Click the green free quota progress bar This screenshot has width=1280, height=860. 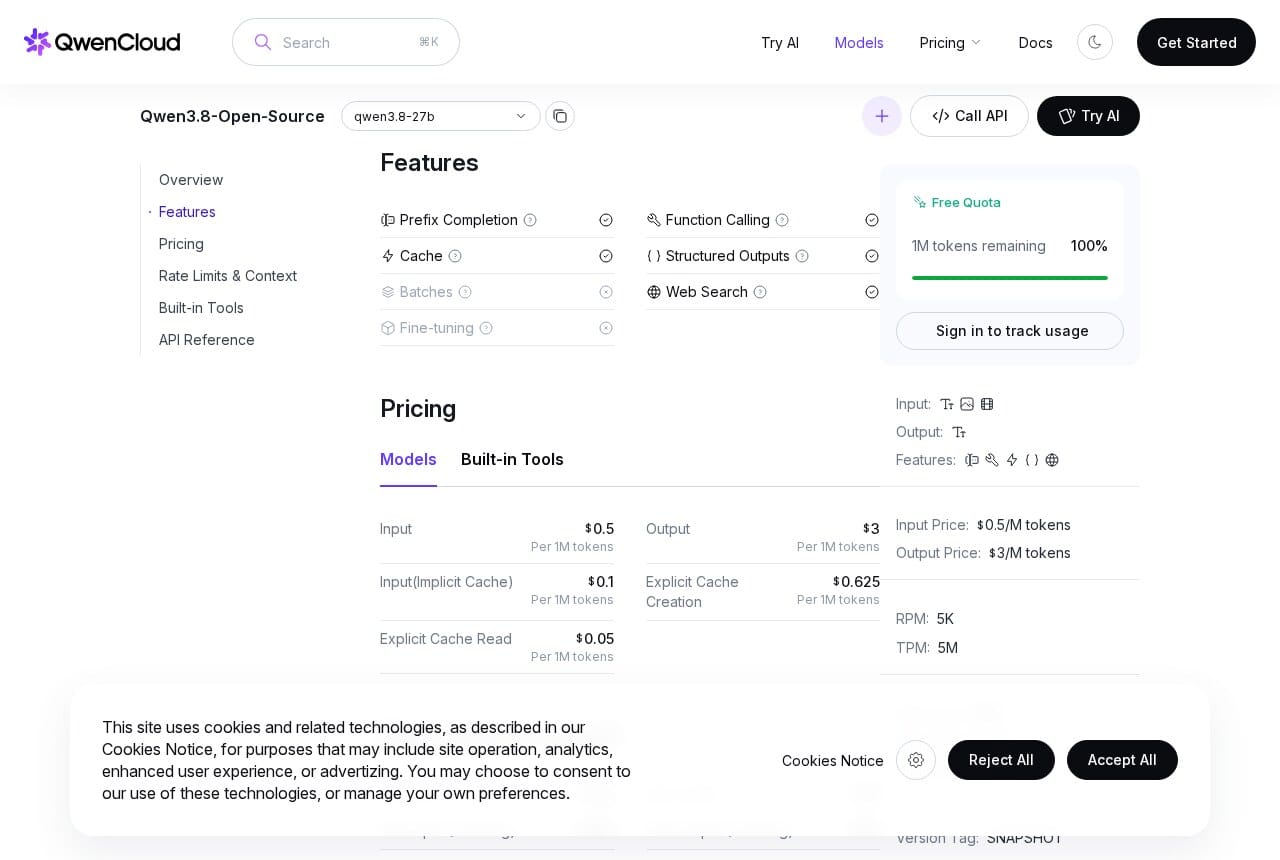click(1010, 278)
